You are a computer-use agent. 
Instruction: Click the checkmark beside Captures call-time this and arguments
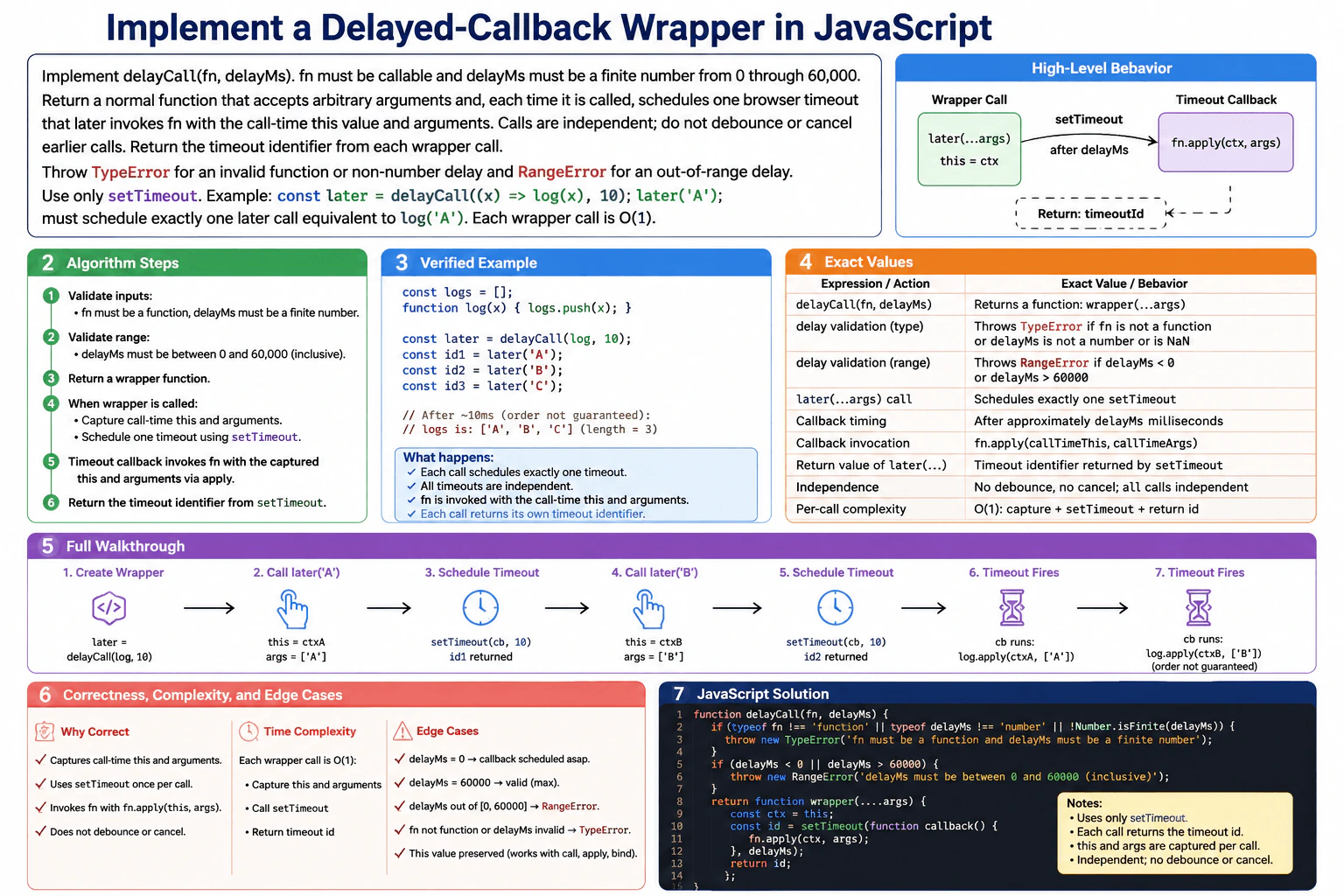click(x=40, y=759)
